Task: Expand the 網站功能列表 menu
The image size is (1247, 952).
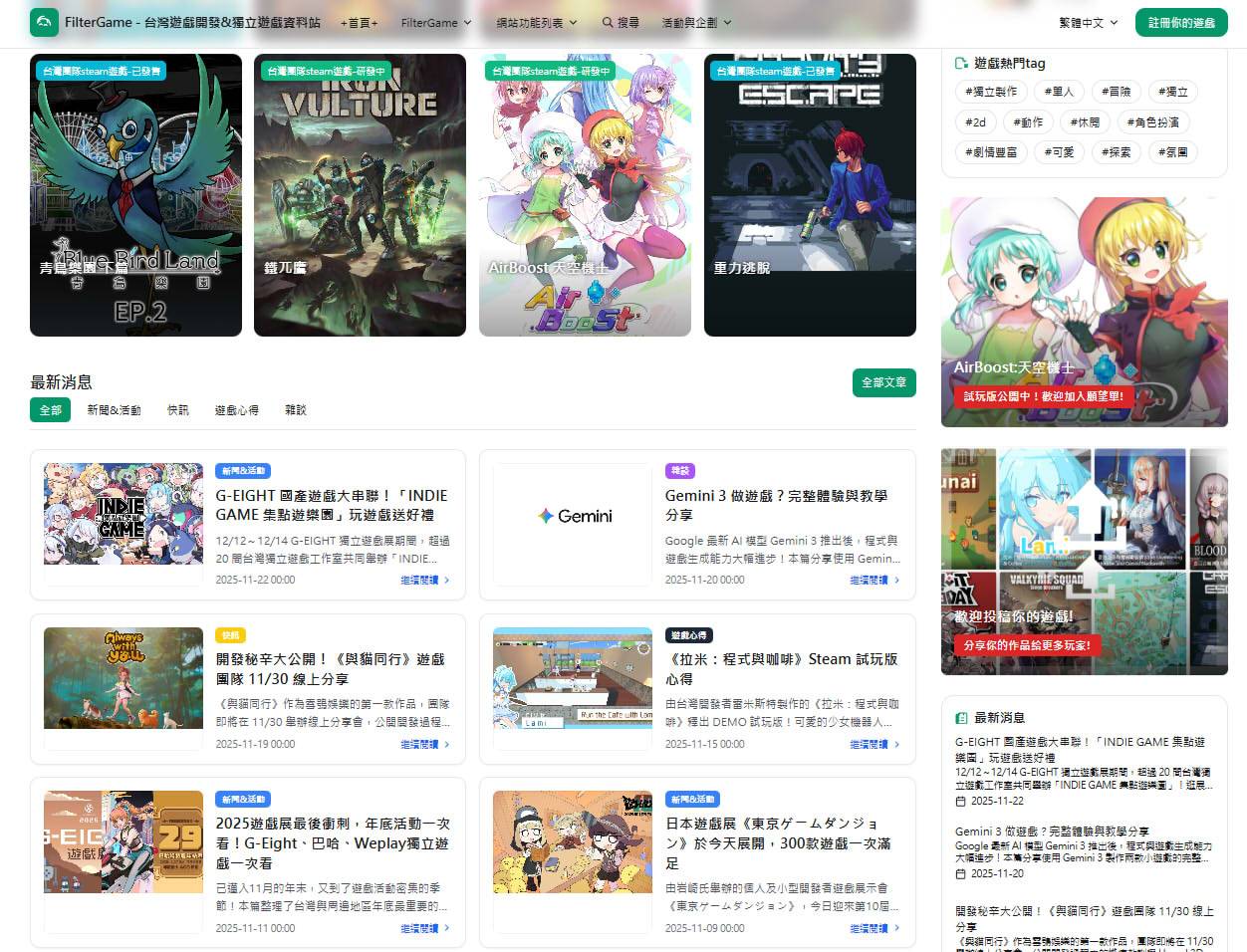Action: pos(536,22)
